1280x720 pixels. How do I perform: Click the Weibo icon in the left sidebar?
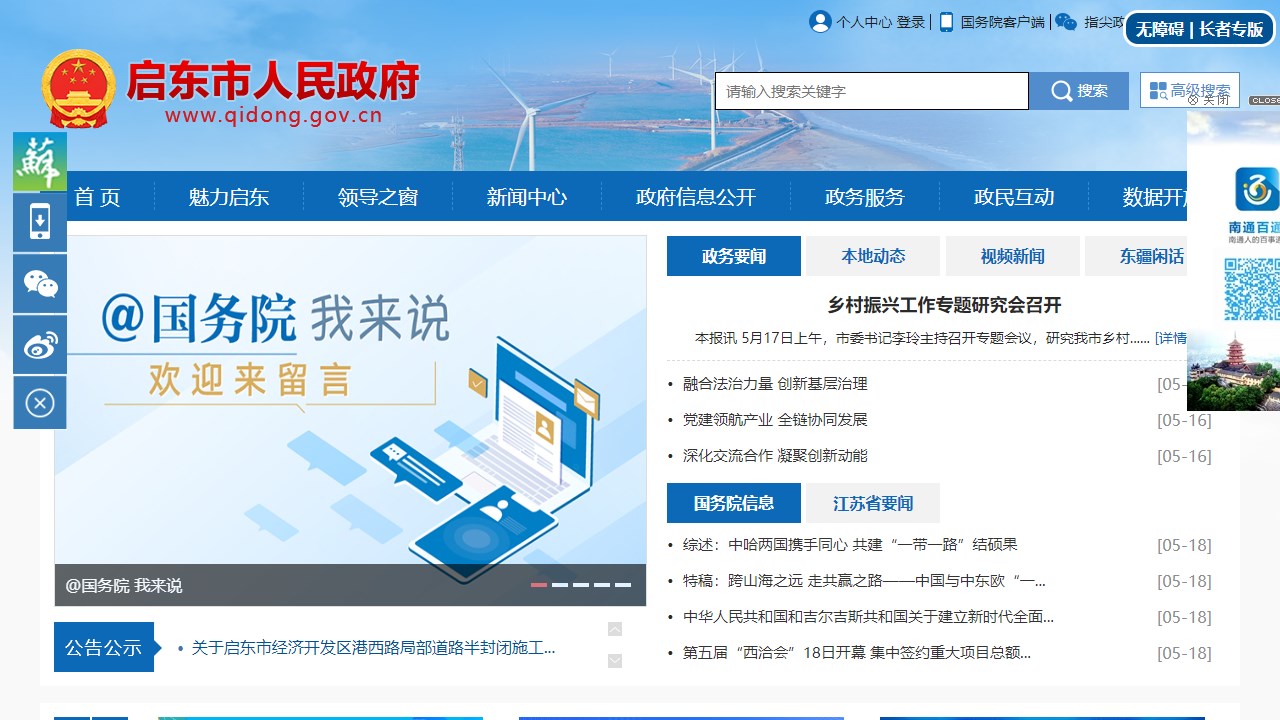coord(40,345)
